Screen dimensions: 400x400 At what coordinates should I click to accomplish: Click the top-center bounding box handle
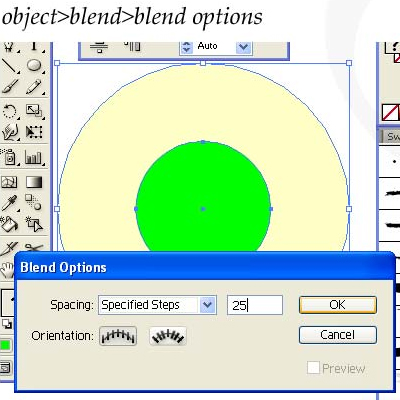tap(203, 63)
